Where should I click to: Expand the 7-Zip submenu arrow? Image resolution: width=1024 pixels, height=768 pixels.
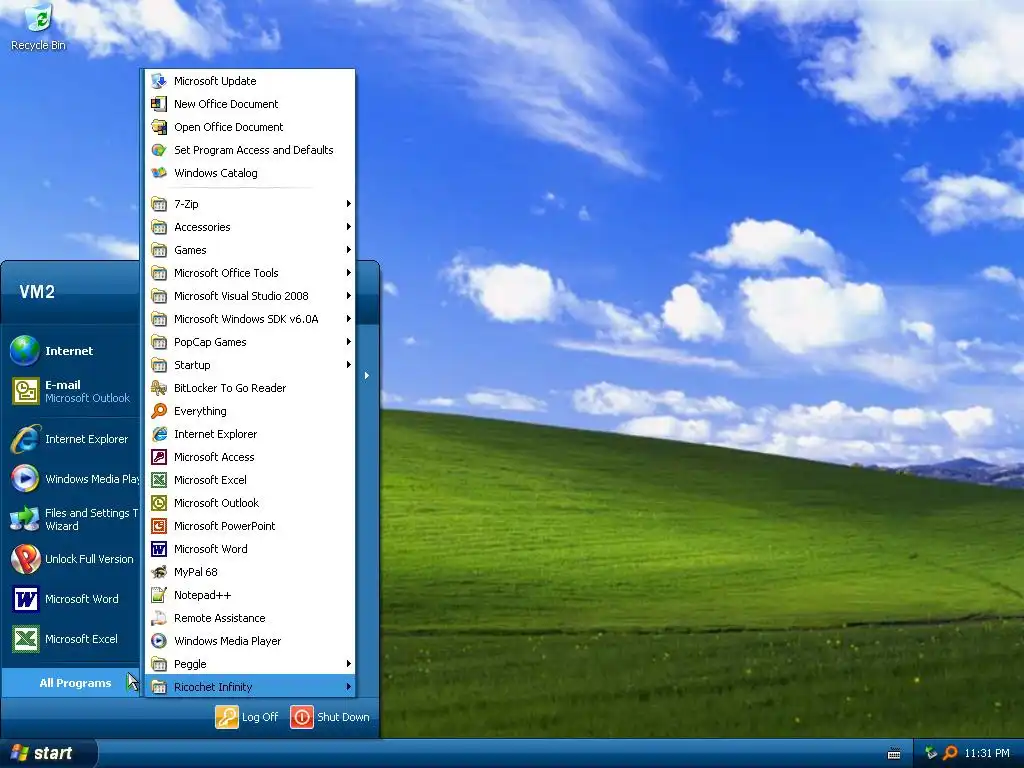click(x=349, y=204)
